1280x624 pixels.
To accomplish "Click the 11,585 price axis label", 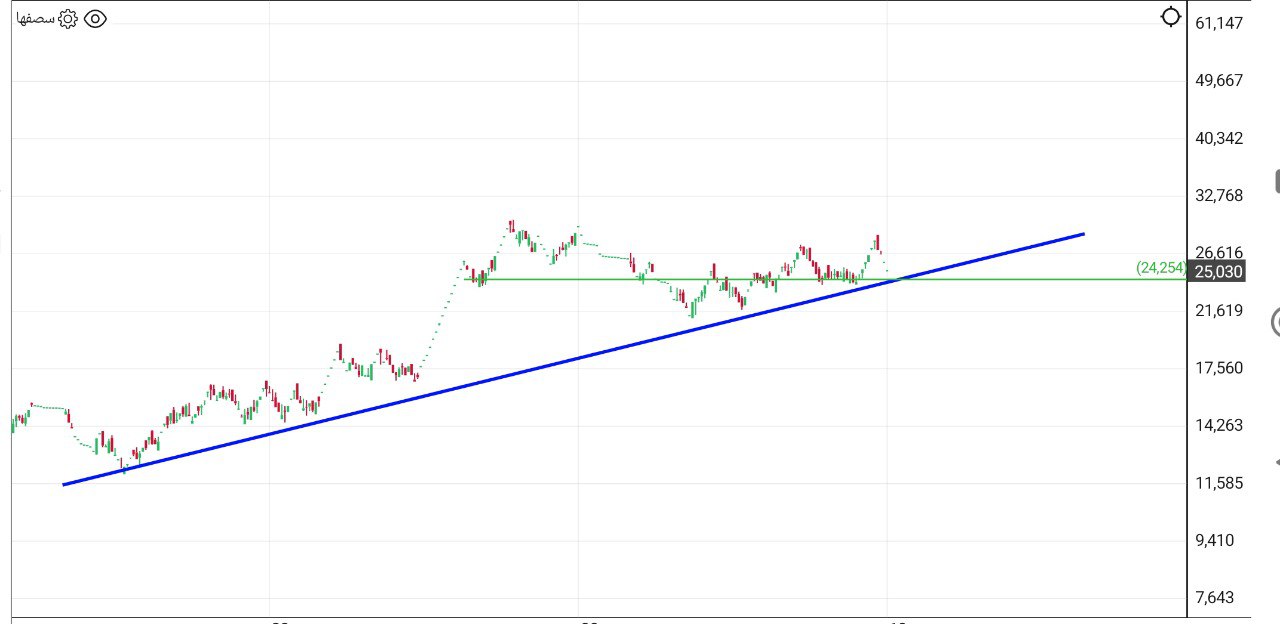I will (x=1219, y=483).
